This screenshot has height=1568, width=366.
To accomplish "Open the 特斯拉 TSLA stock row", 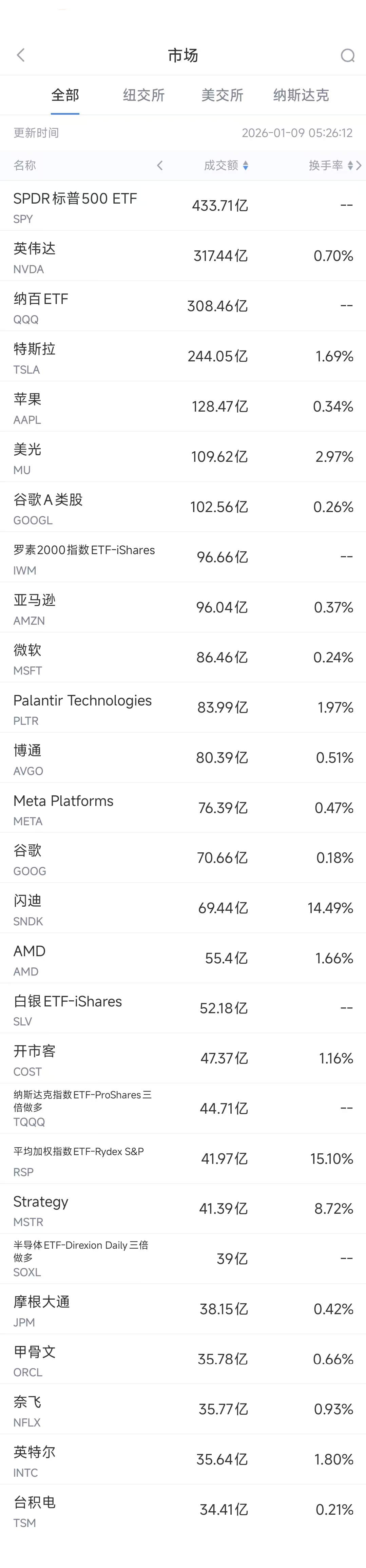I will pyautogui.click(x=183, y=356).
